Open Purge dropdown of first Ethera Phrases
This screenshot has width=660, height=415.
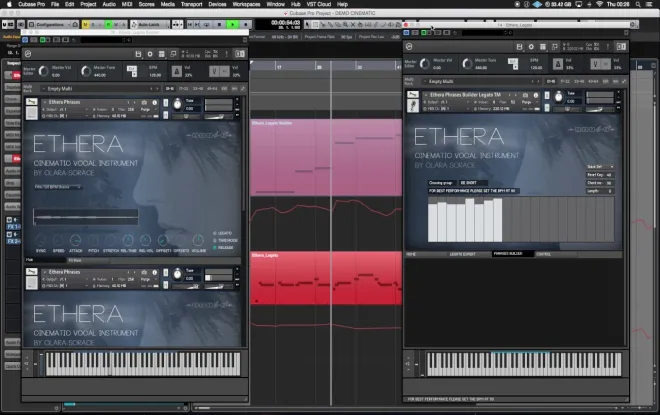(x=147, y=109)
